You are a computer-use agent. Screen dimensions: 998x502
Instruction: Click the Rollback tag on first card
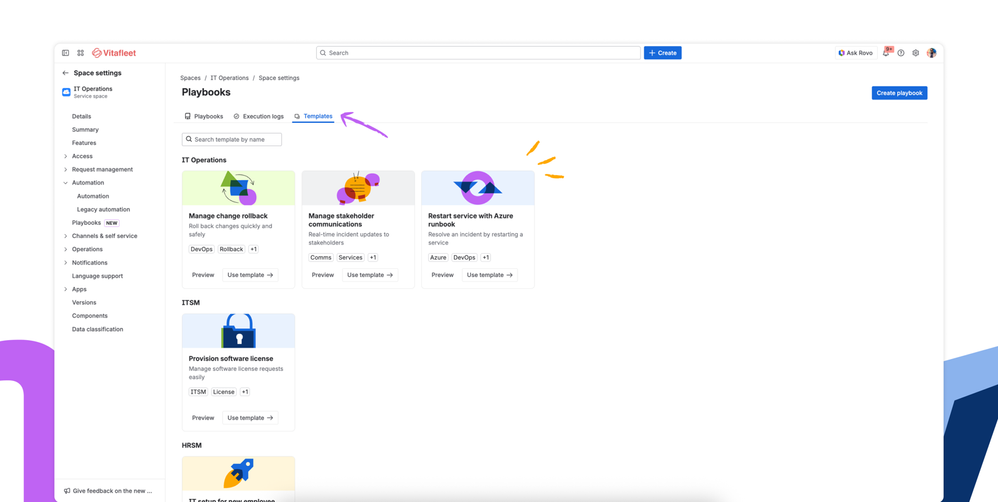point(232,249)
